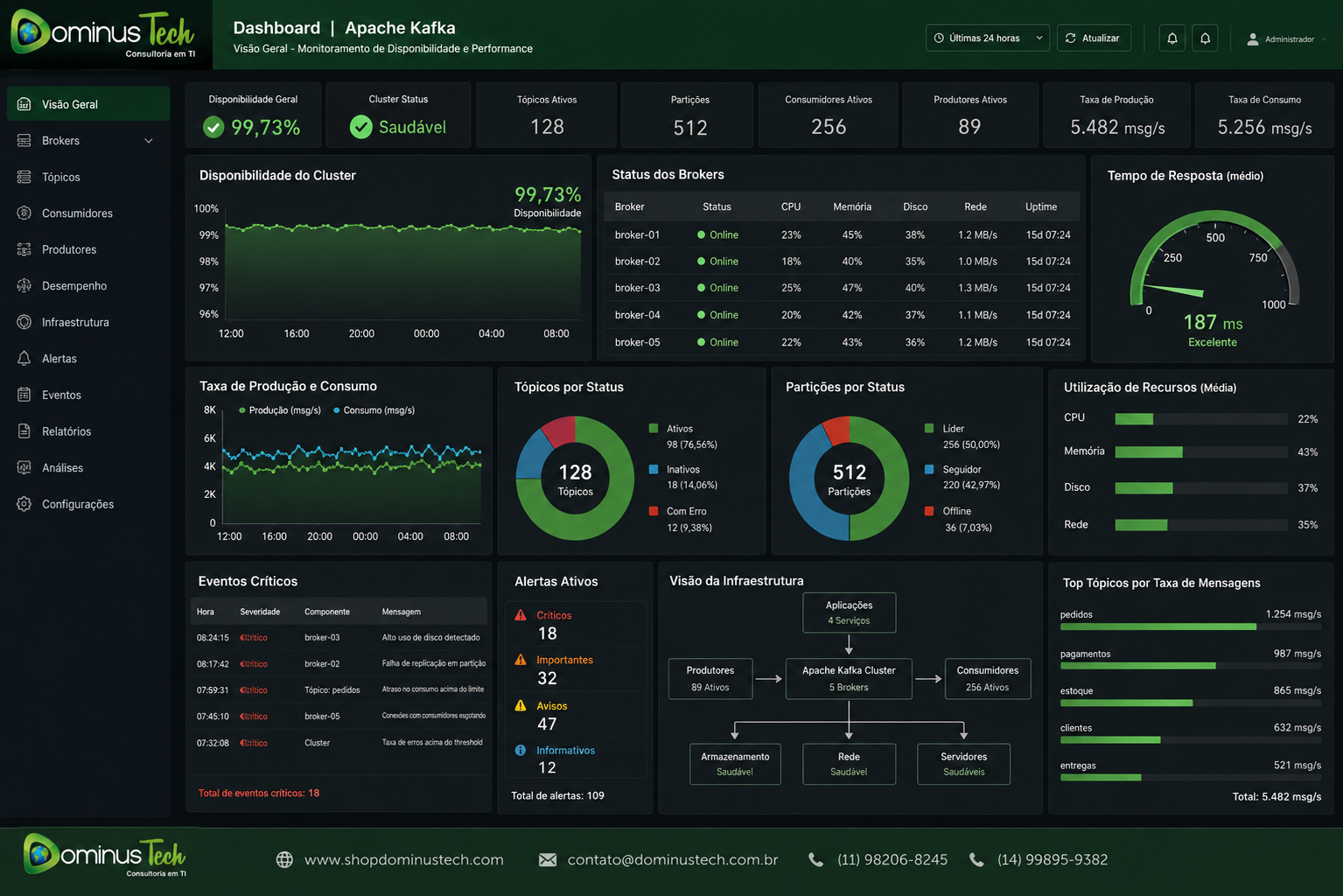
Task: Click the Configurações gear icon
Action: click(x=24, y=504)
